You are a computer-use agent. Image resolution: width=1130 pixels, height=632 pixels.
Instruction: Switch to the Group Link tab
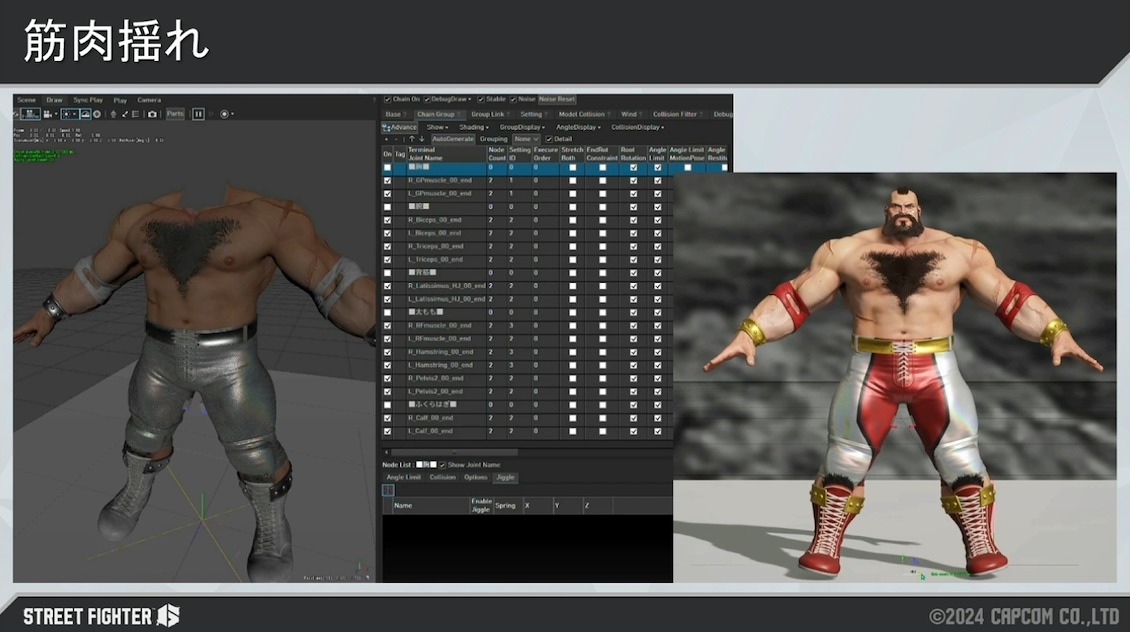[488, 114]
